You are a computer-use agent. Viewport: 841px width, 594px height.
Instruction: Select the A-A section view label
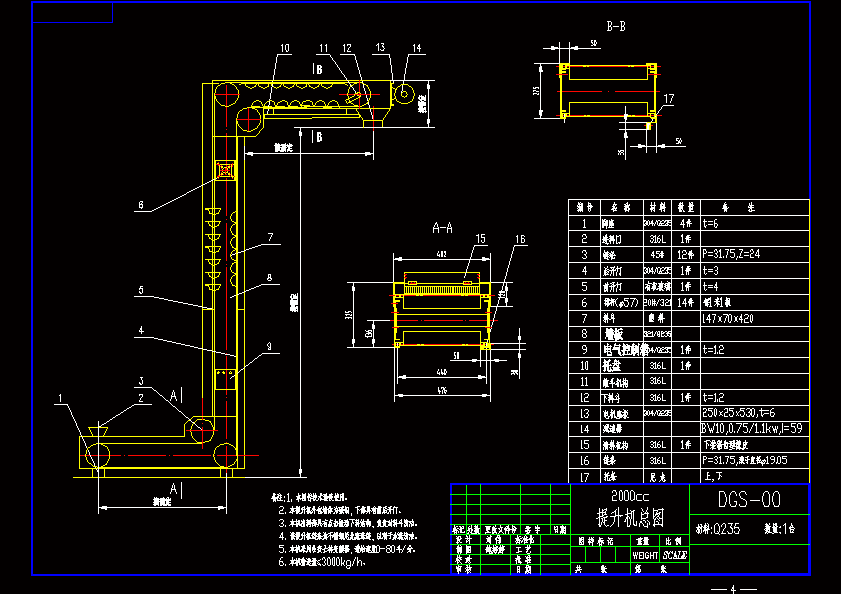tap(442, 228)
